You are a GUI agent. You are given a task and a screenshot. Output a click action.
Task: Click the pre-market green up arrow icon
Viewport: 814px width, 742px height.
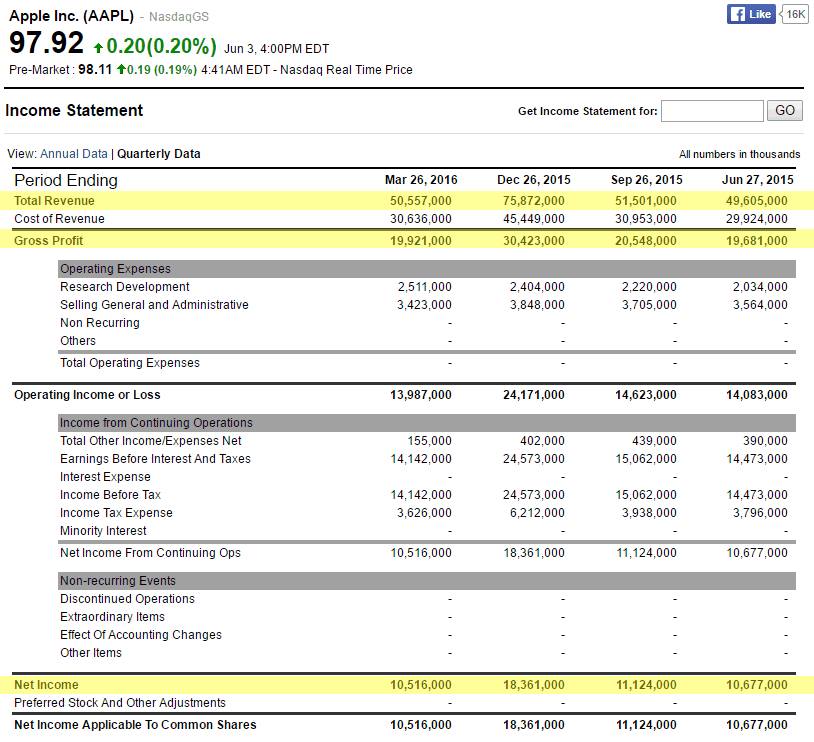tap(121, 70)
